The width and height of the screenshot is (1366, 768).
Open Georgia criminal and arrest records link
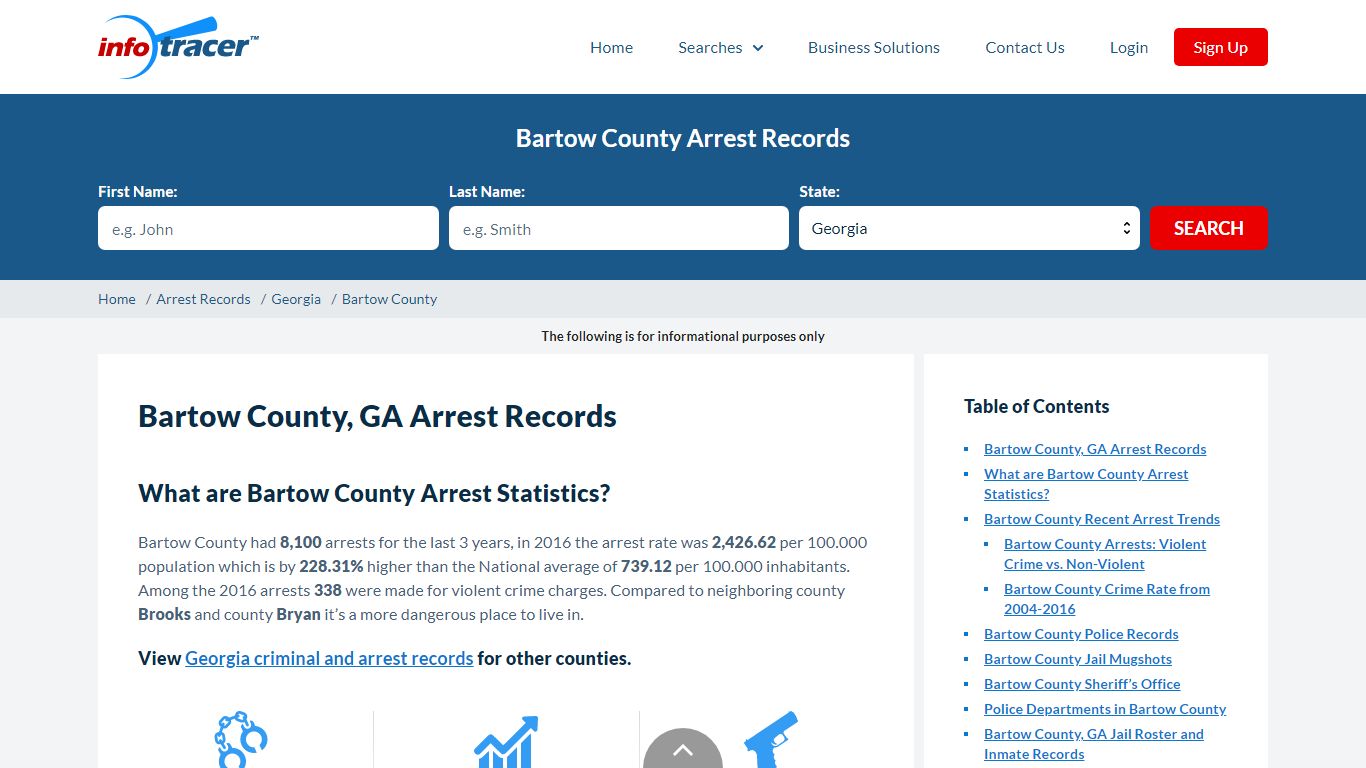(329, 658)
